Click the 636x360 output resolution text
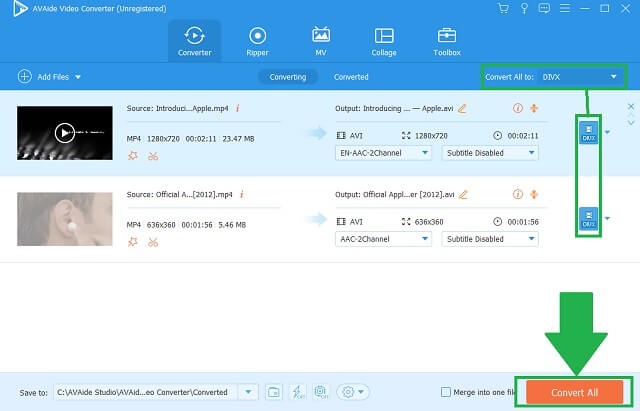 (429, 222)
